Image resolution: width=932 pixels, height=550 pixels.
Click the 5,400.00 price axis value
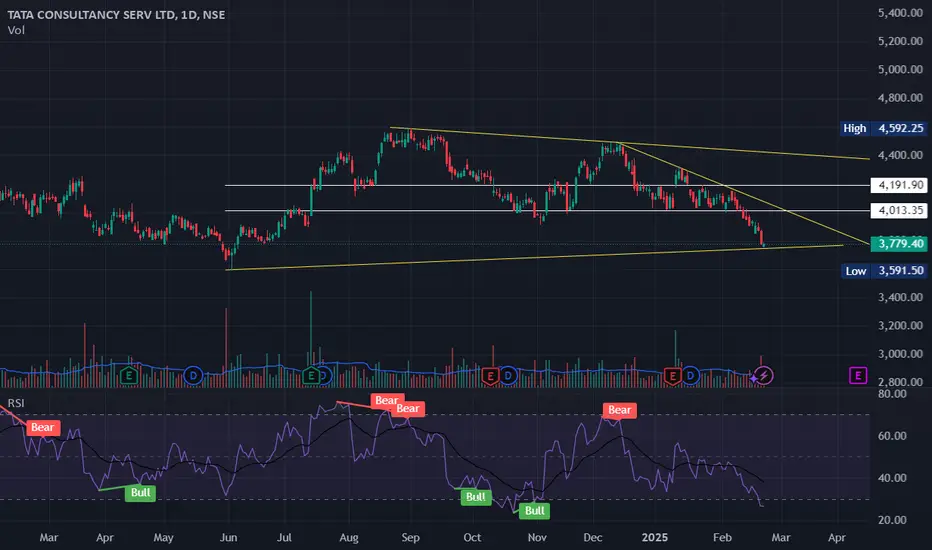point(900,13)
